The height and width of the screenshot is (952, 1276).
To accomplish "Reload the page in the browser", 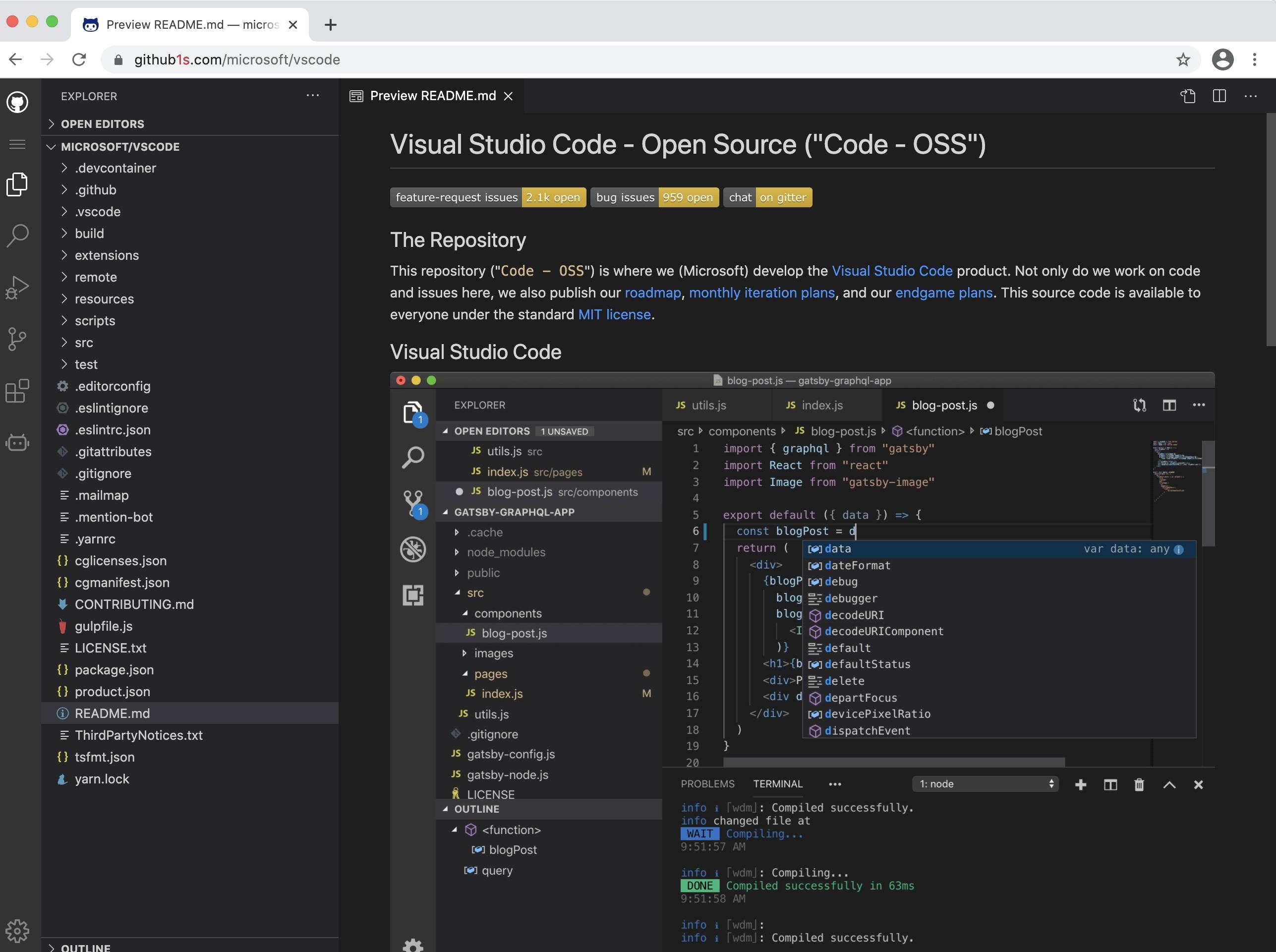I will coord(79,59).
